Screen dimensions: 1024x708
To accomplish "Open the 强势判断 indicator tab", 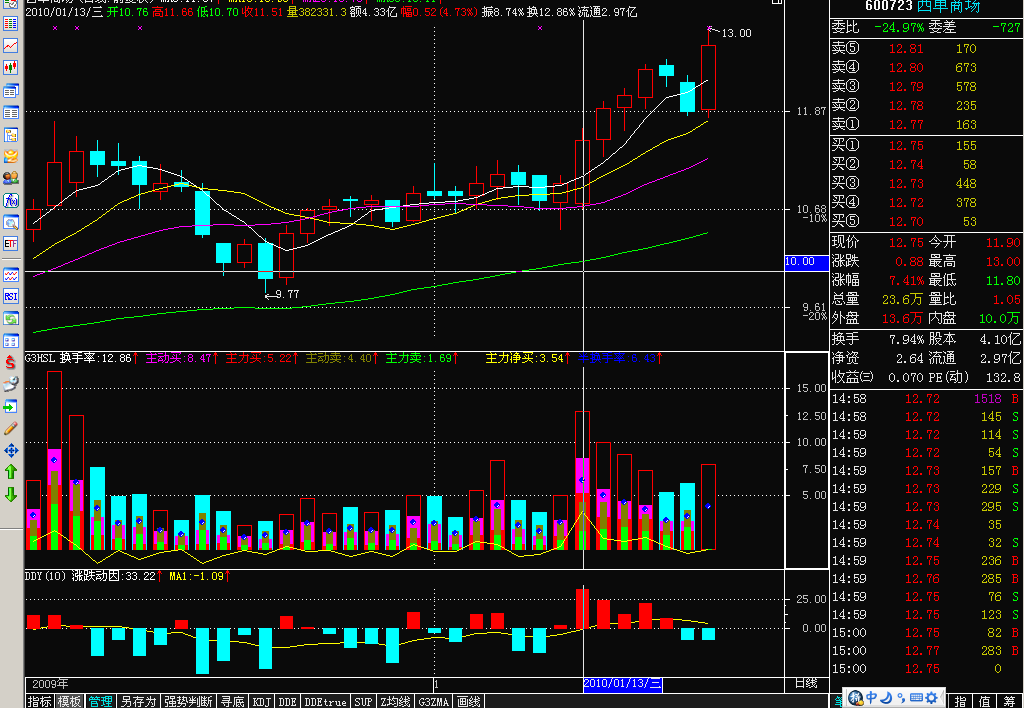I will click(187, 701).
